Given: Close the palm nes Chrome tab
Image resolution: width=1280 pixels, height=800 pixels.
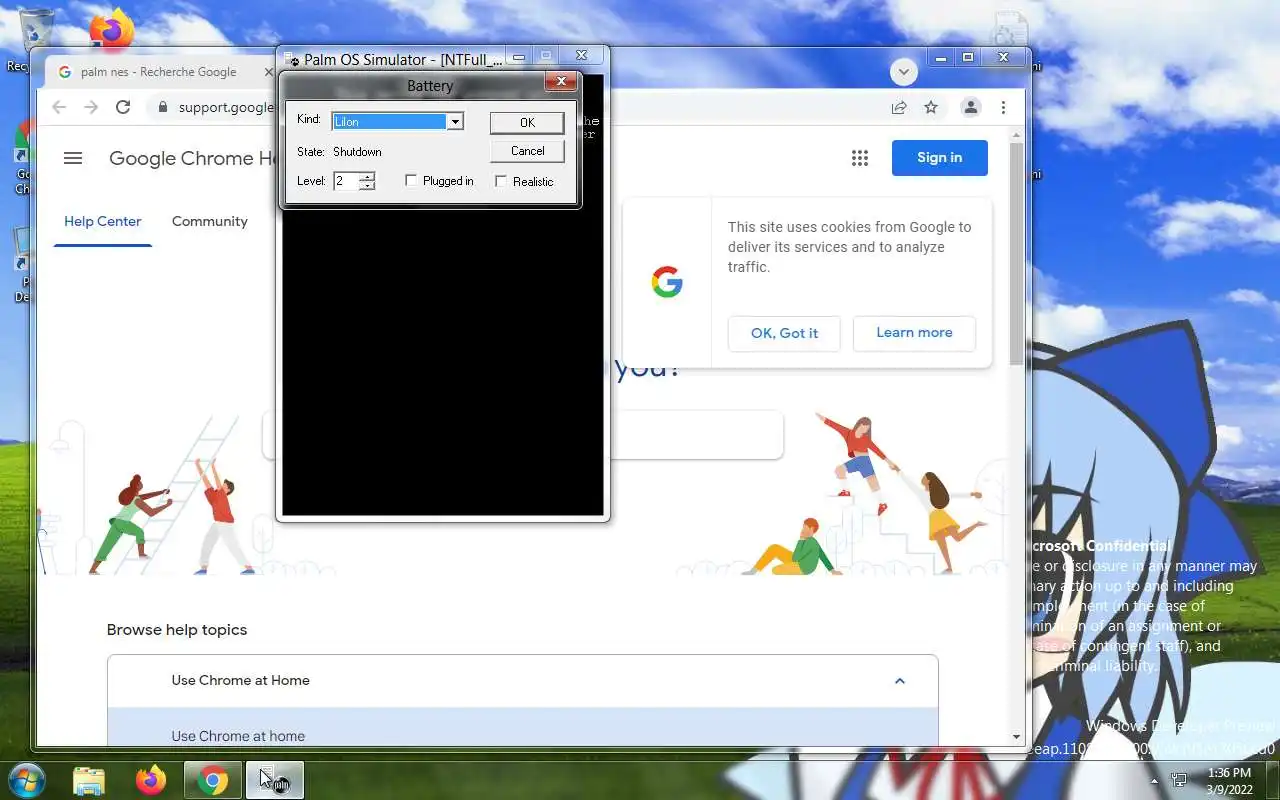Looking at the screenshot, I should coord(268,72).
